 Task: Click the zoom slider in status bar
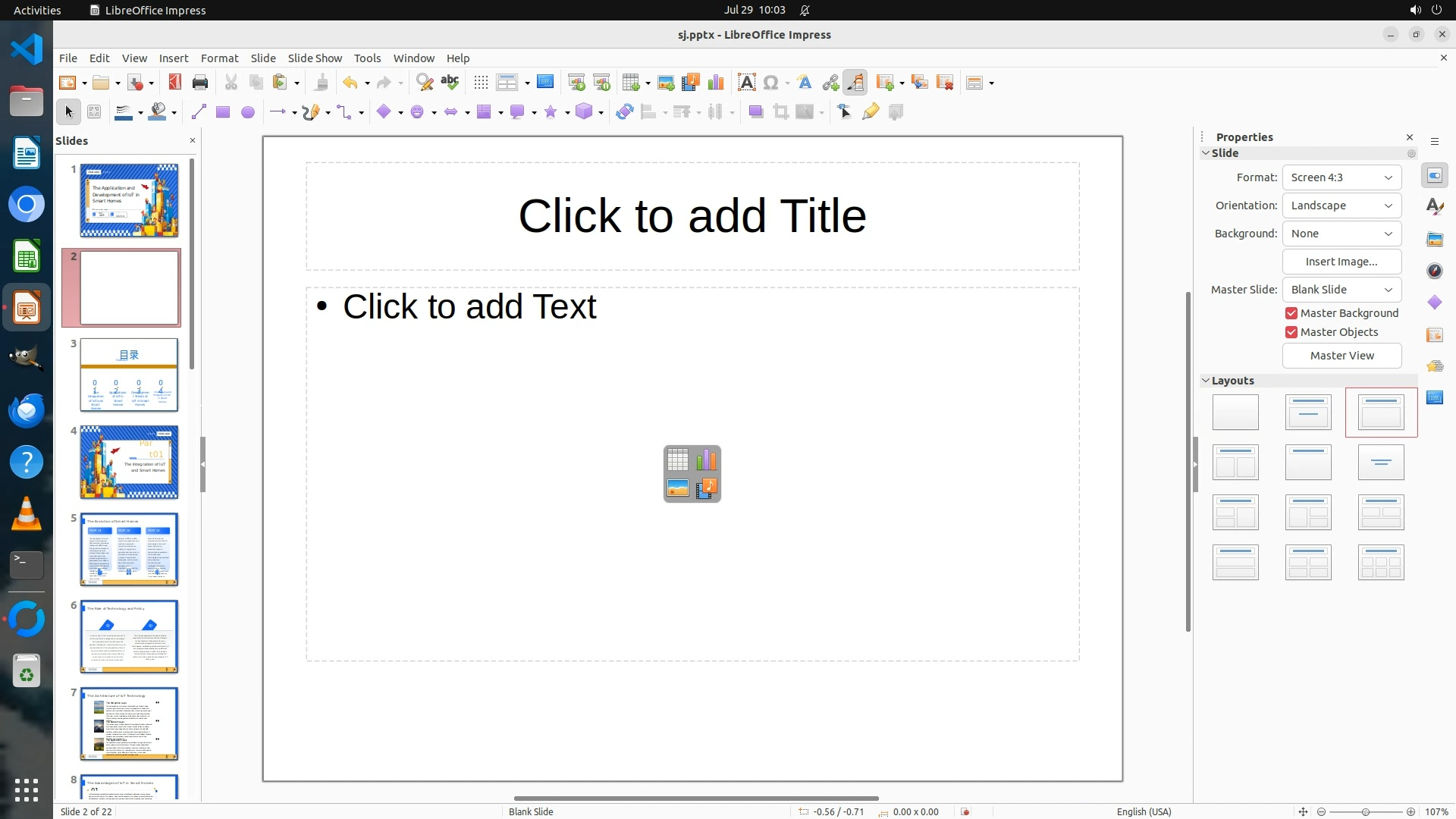point(1365,811)
